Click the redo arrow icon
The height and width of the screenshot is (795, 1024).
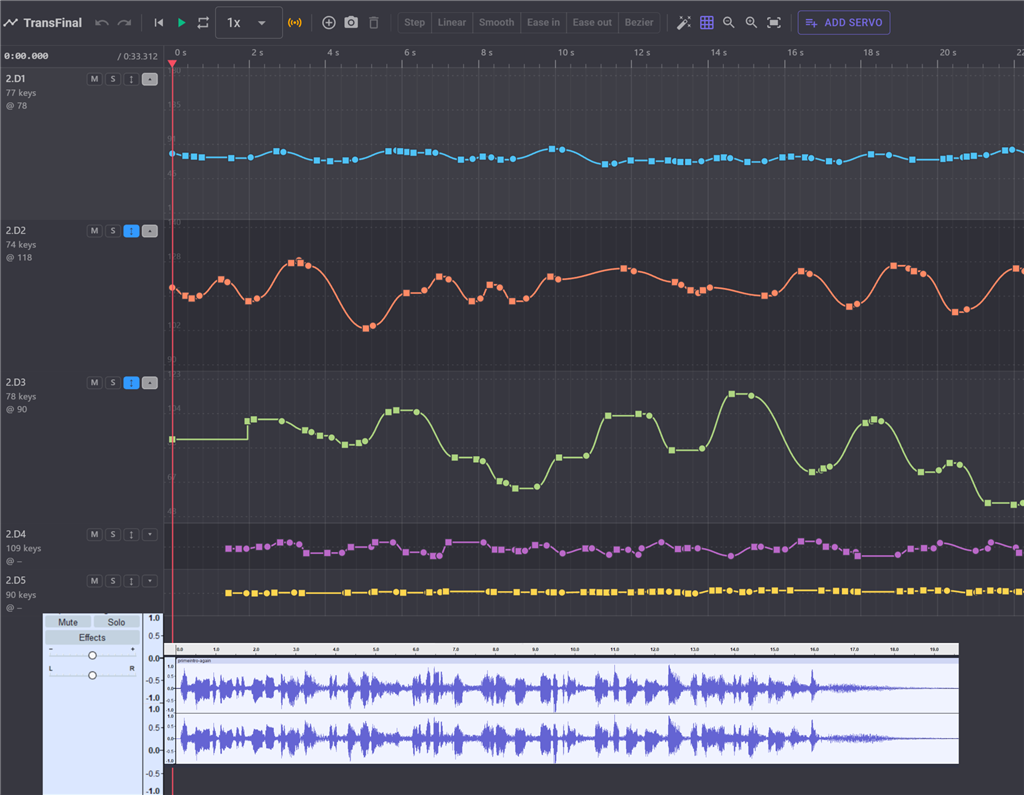(124, 23)
